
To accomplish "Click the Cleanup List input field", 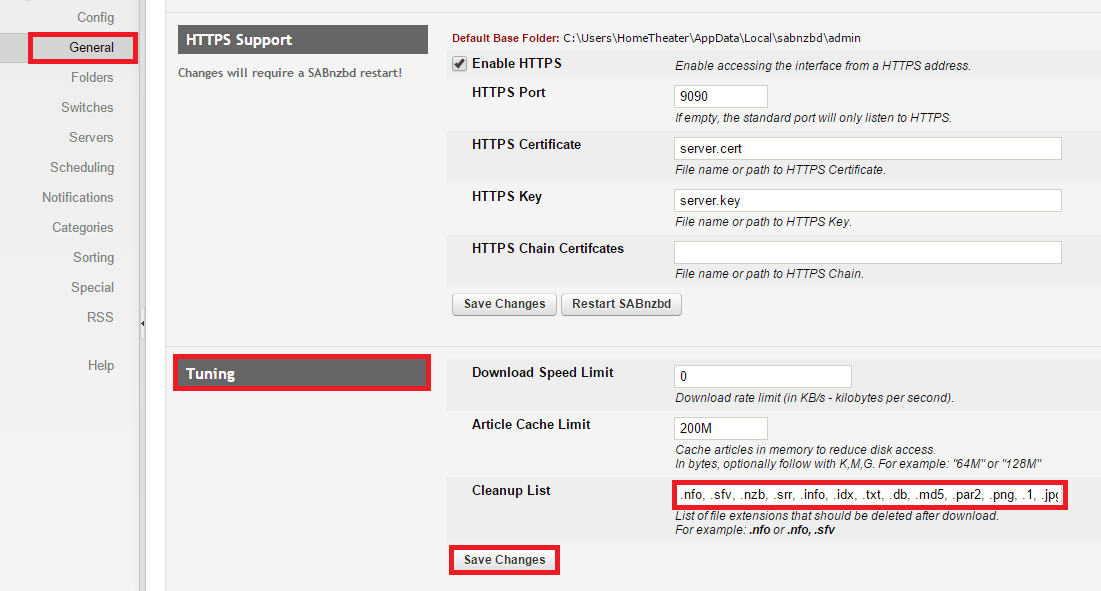I will click(869, 495).
